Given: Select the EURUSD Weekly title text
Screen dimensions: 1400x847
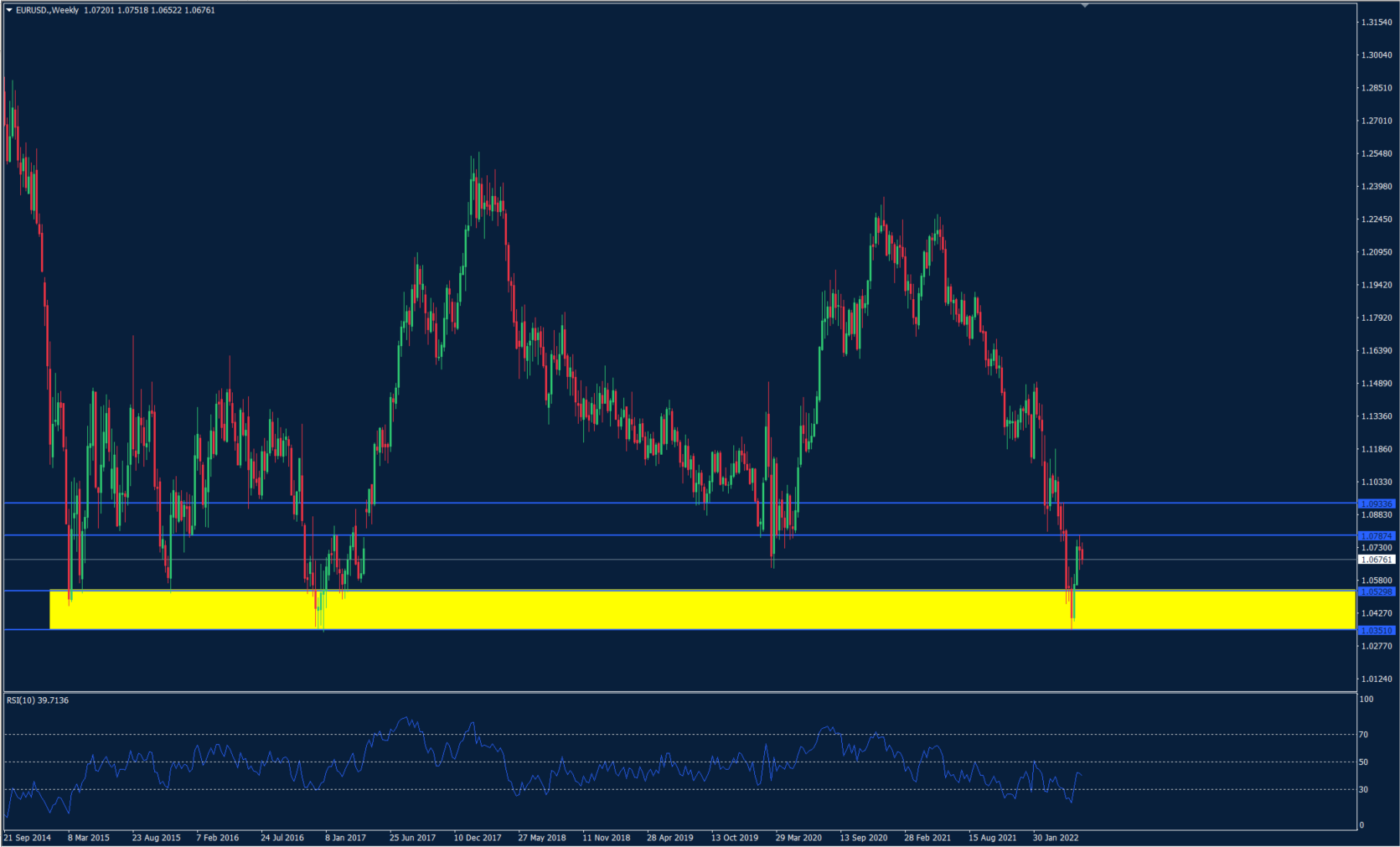Looking at the screenshot, I should pyautogui.click(x=46, y=10).
